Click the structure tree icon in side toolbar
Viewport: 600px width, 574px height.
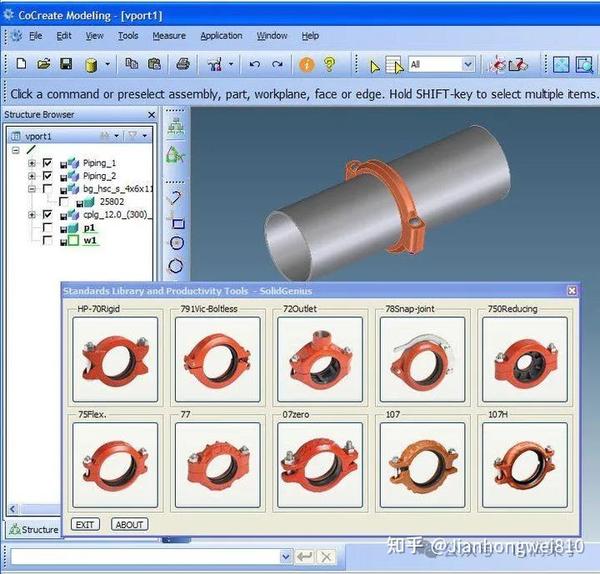[x=176, y=126]
